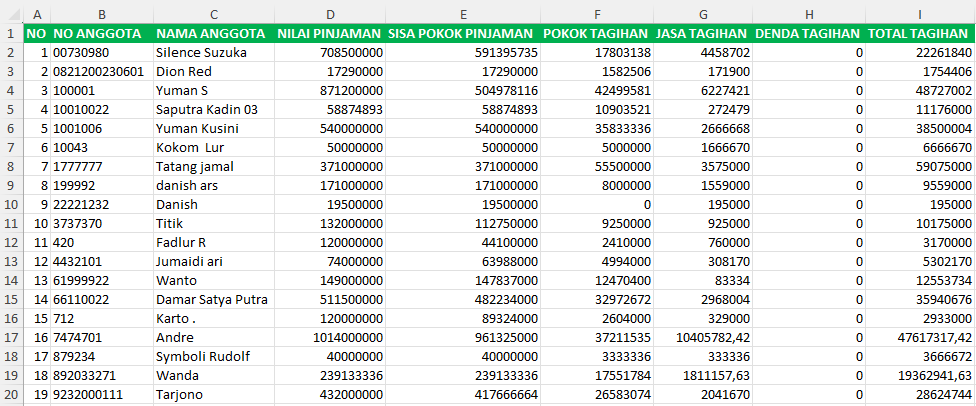Click total tagihan value 195000
976x406 pixels.
click(x=920, y=204)
